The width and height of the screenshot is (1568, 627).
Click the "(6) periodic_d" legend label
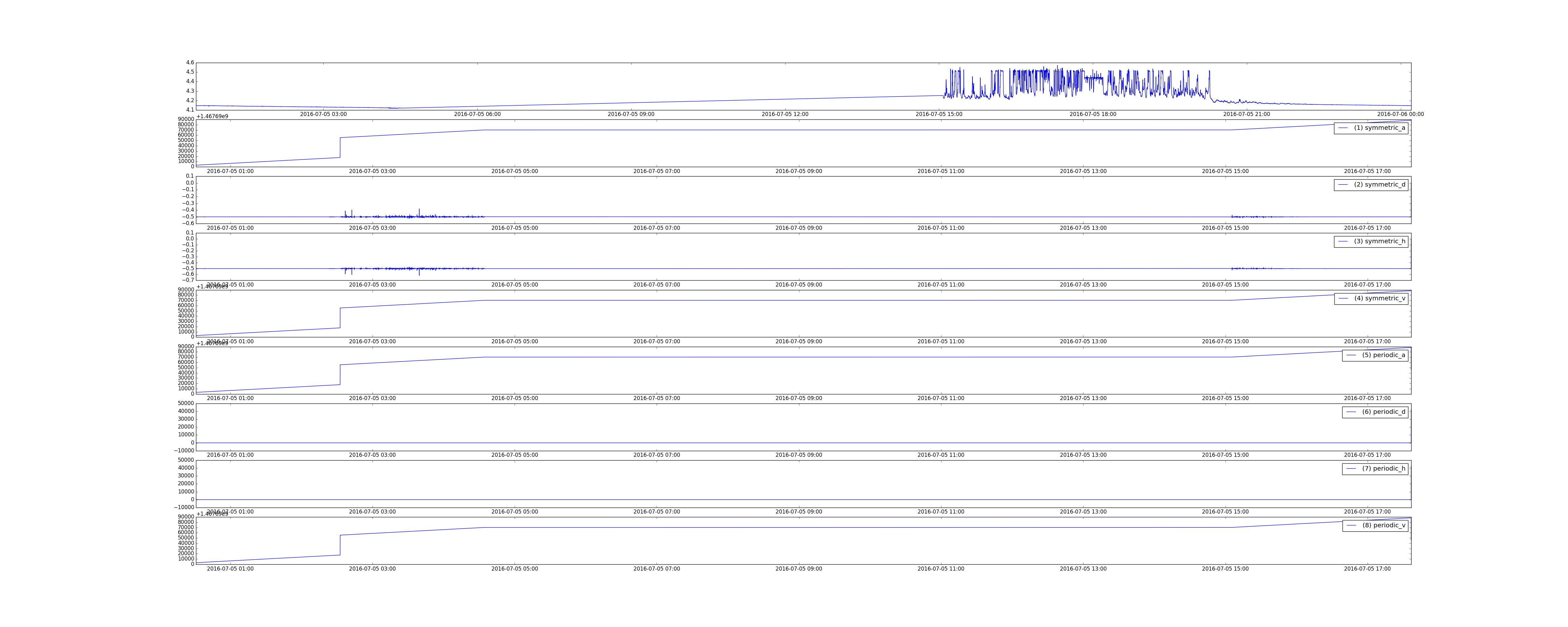coord(1384,412)
